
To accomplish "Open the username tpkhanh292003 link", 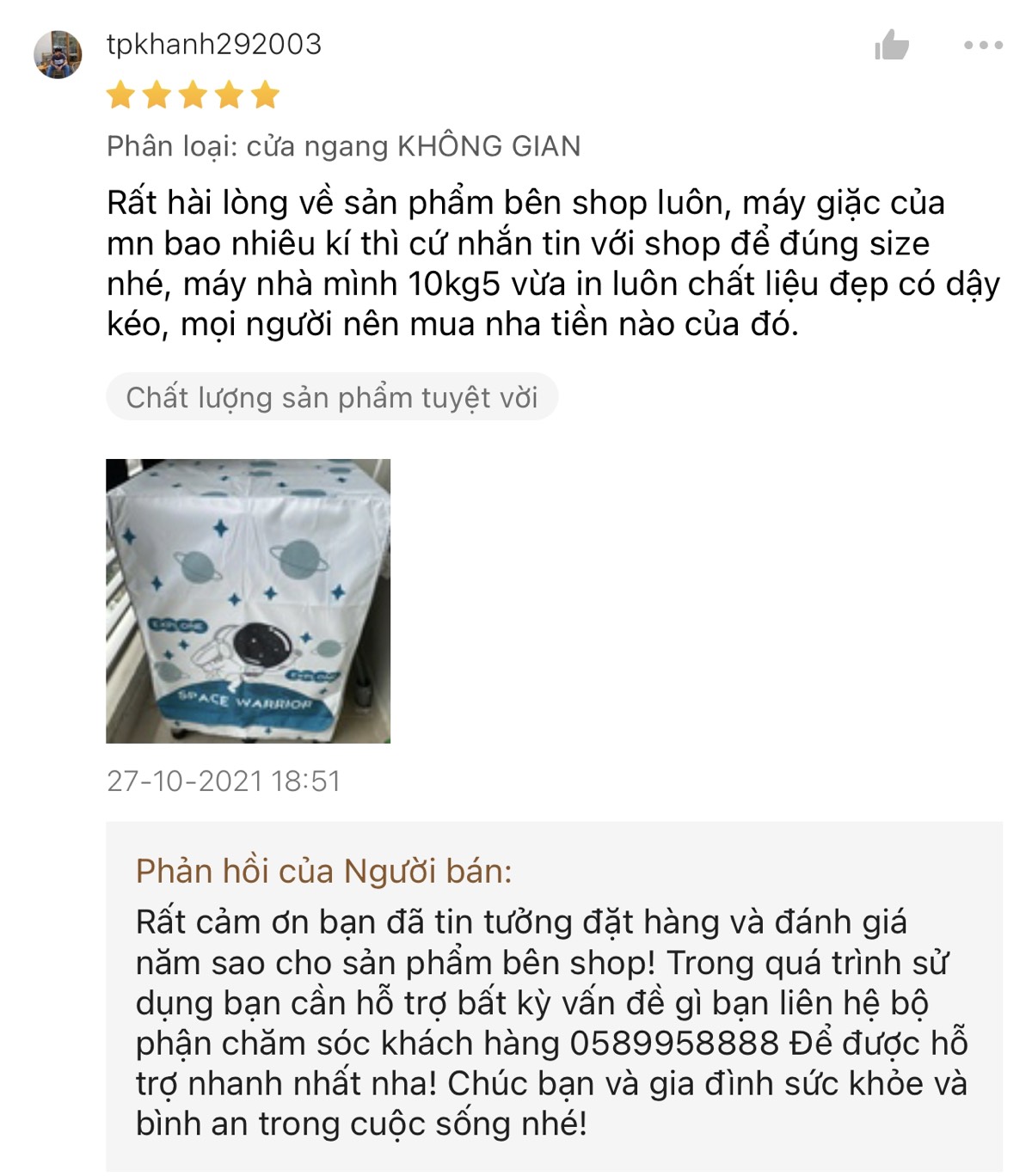I will tap(214, 44).
